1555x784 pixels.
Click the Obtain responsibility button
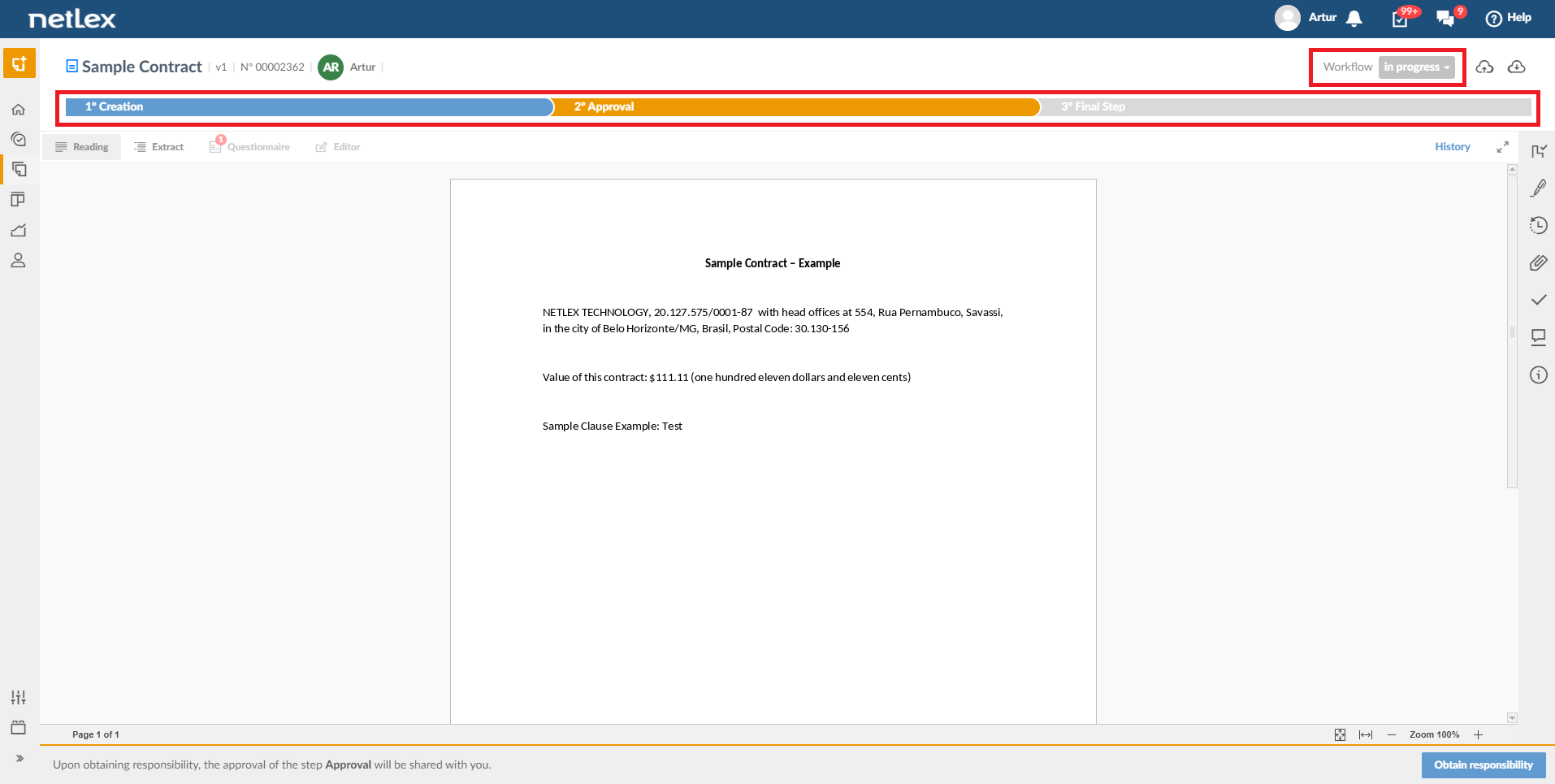tap(1483, 765)
